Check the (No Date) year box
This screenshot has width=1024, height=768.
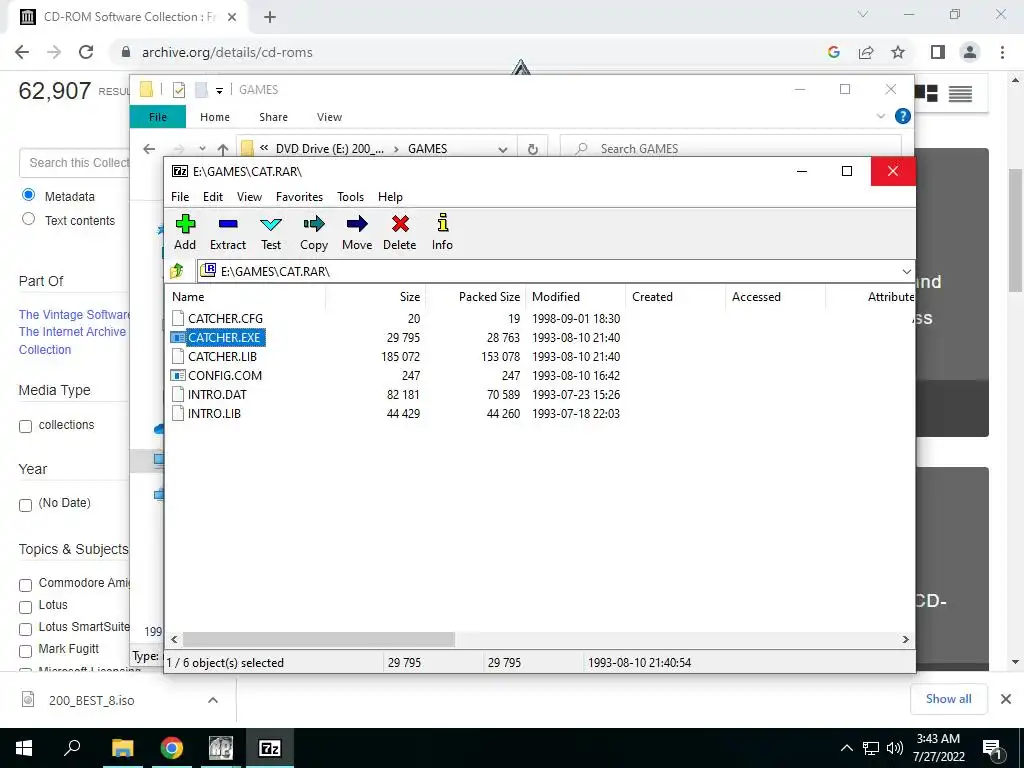25,505
